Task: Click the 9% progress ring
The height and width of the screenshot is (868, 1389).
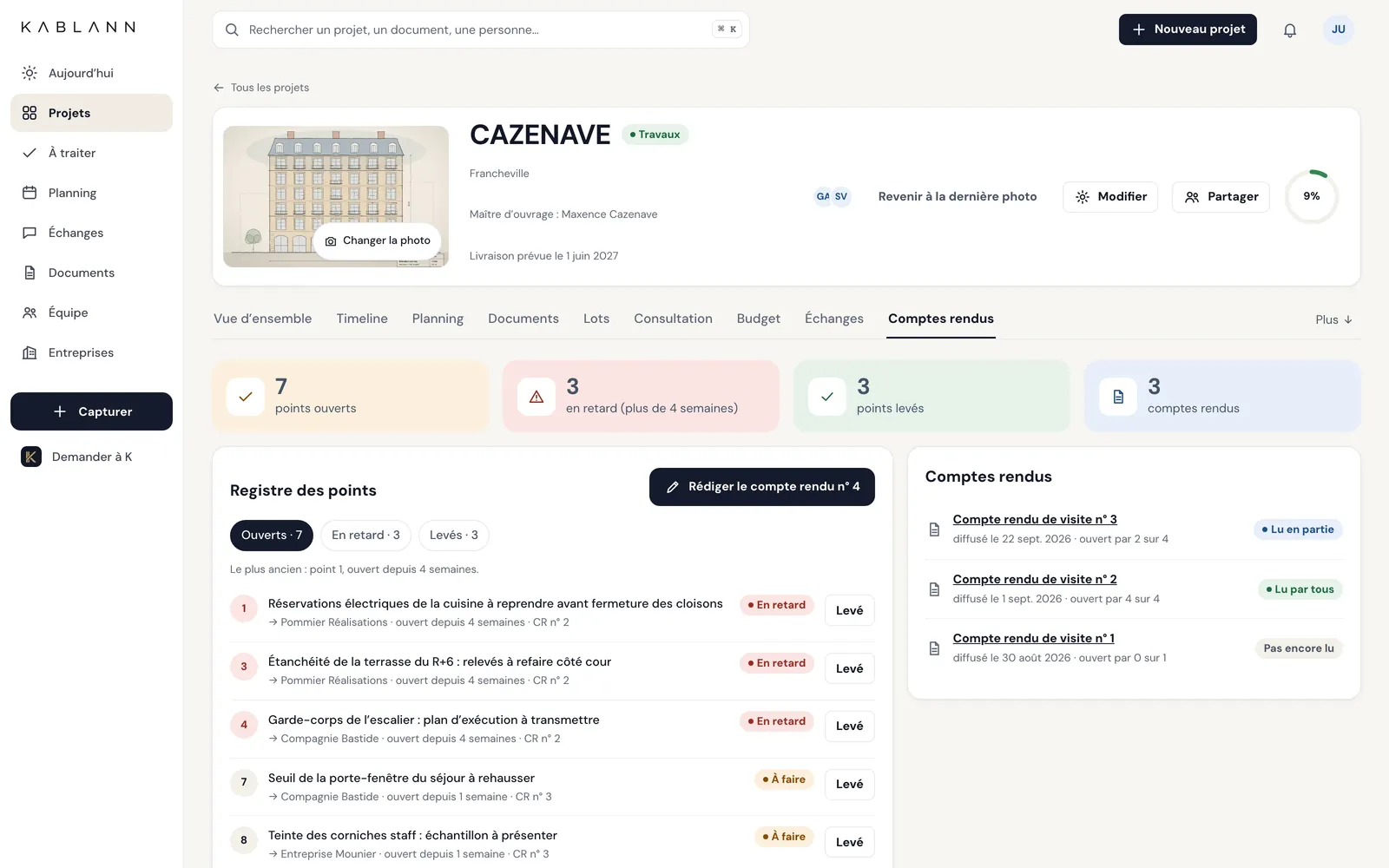Action: coord(1312,197)
